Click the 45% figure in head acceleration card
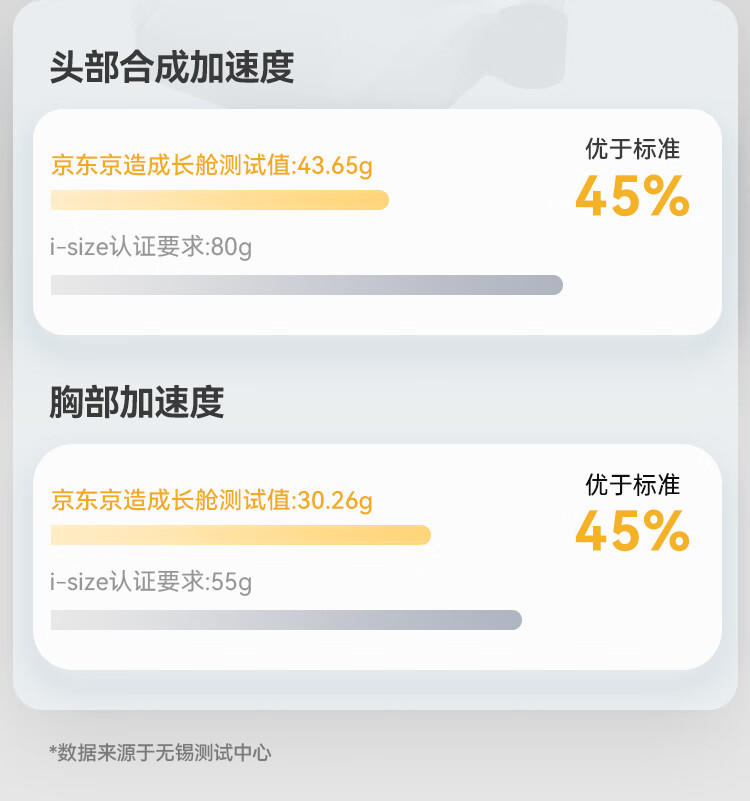Image resolution: width=750 pixels, height=801 pixels. pyautogui.click(x=632, y=197)
